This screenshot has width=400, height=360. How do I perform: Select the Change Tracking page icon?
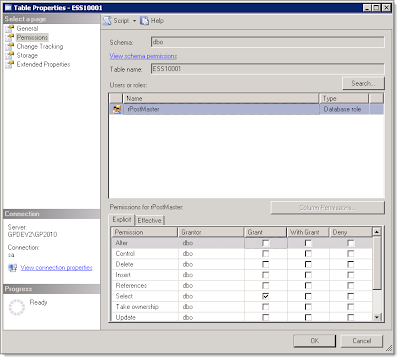click(10, 47)
